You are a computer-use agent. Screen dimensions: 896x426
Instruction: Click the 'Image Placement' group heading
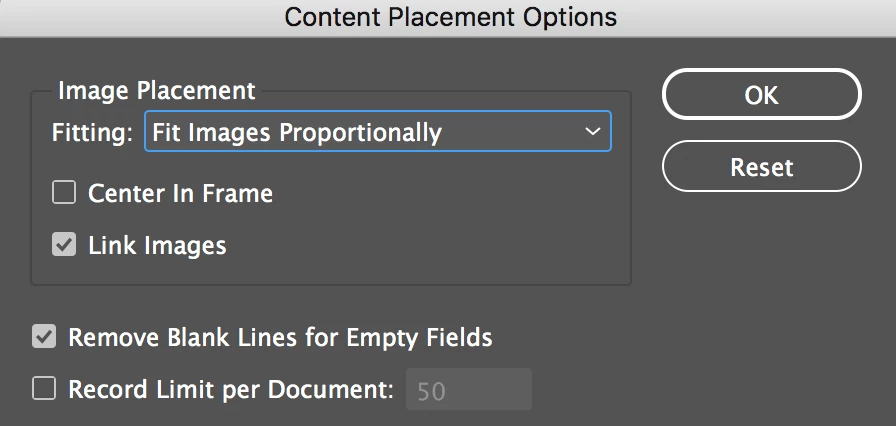coord(157,91)
